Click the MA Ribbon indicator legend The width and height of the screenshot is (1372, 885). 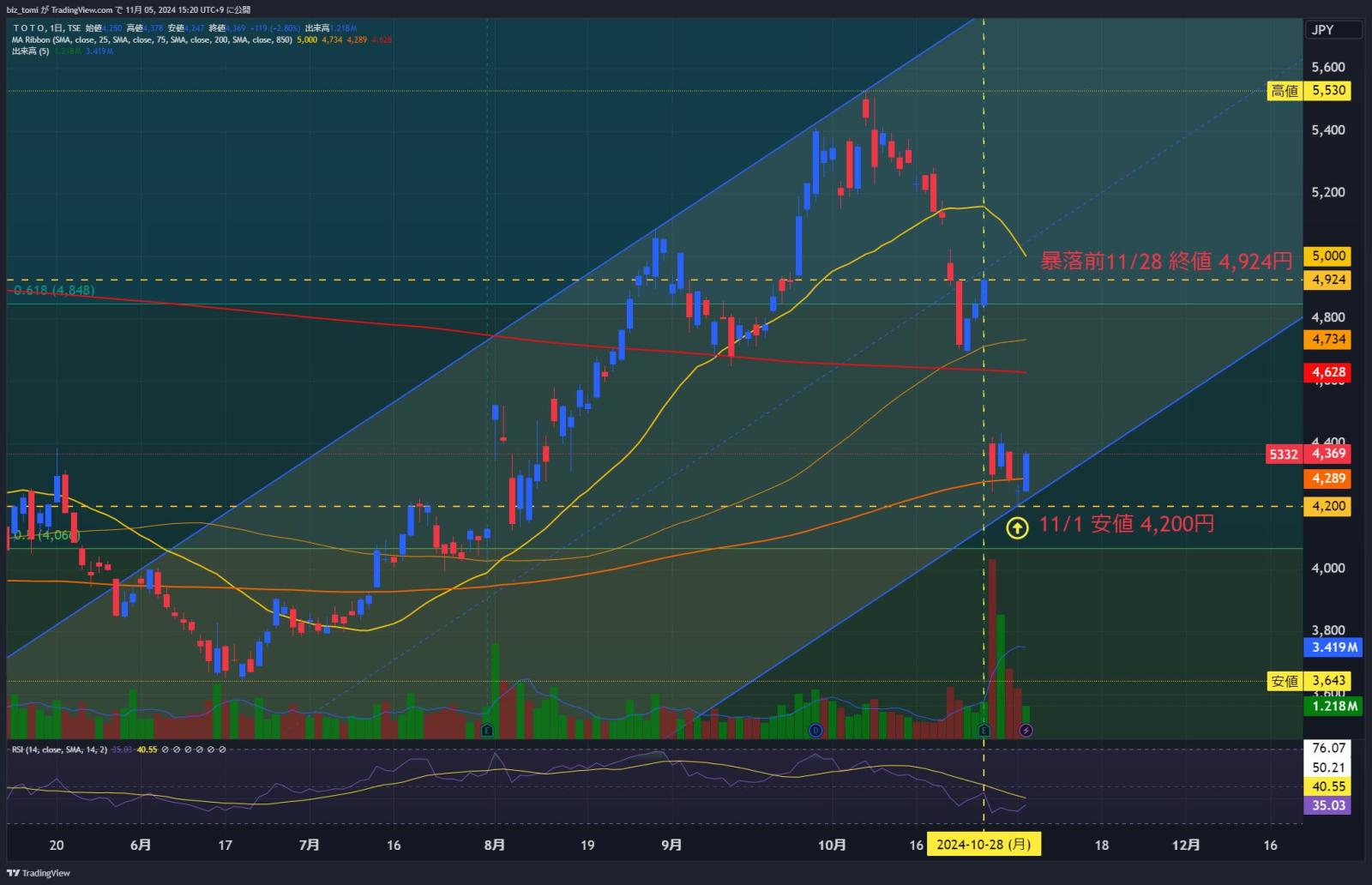(153, 39)
